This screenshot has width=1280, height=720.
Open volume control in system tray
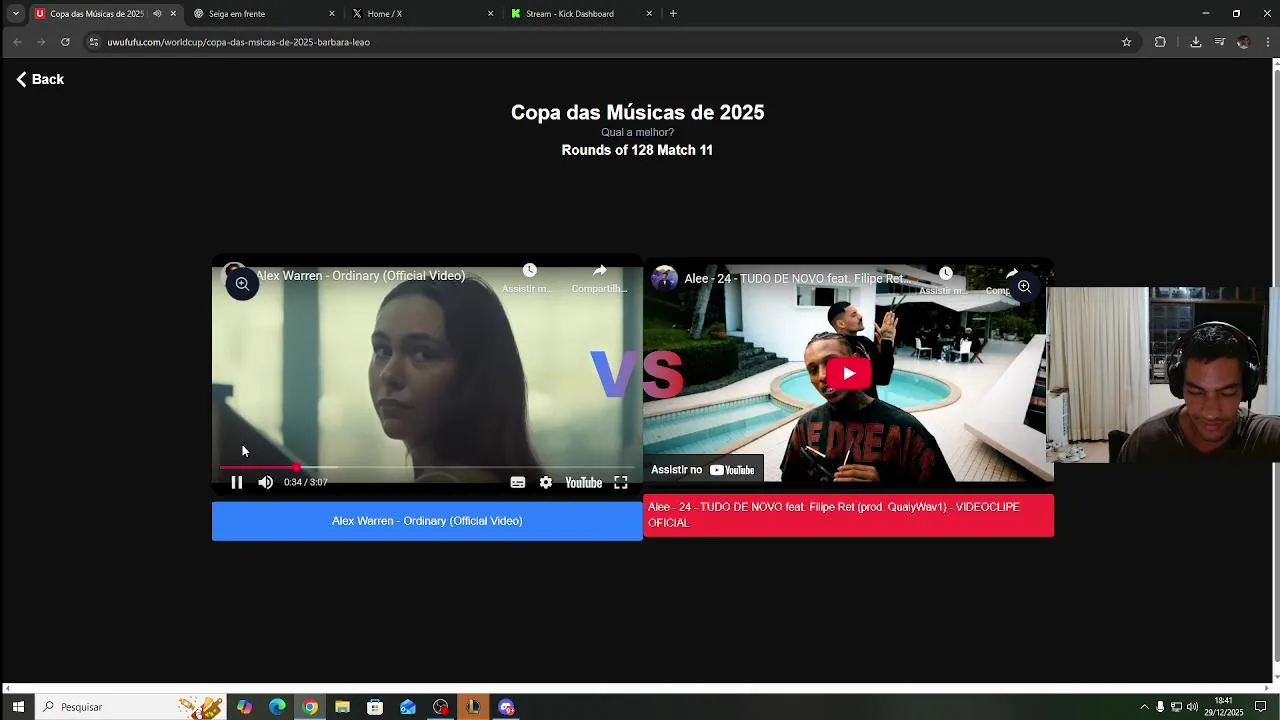click(1192, 707)
